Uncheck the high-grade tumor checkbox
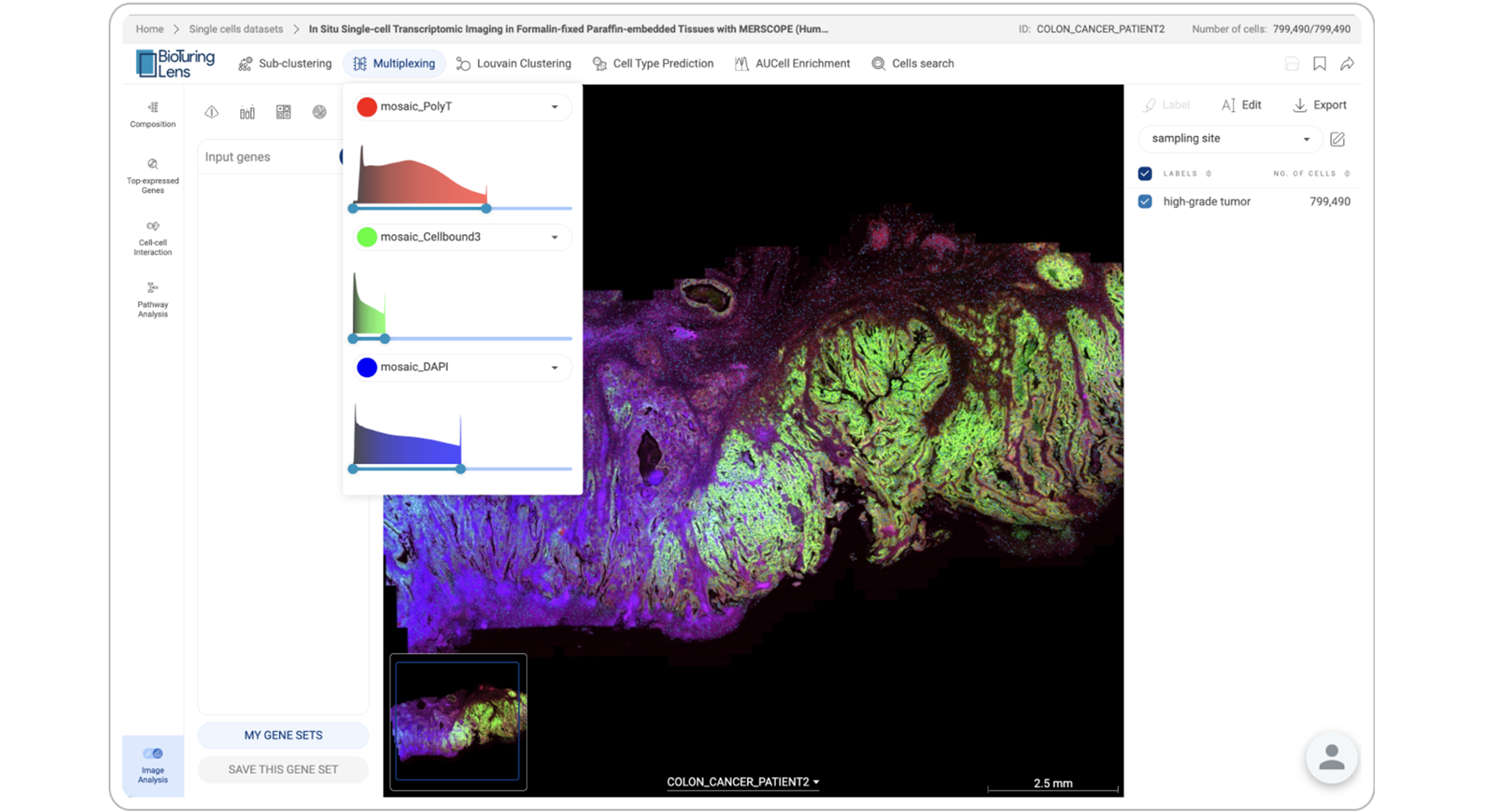1487x812 pixels. point(1145,201)
